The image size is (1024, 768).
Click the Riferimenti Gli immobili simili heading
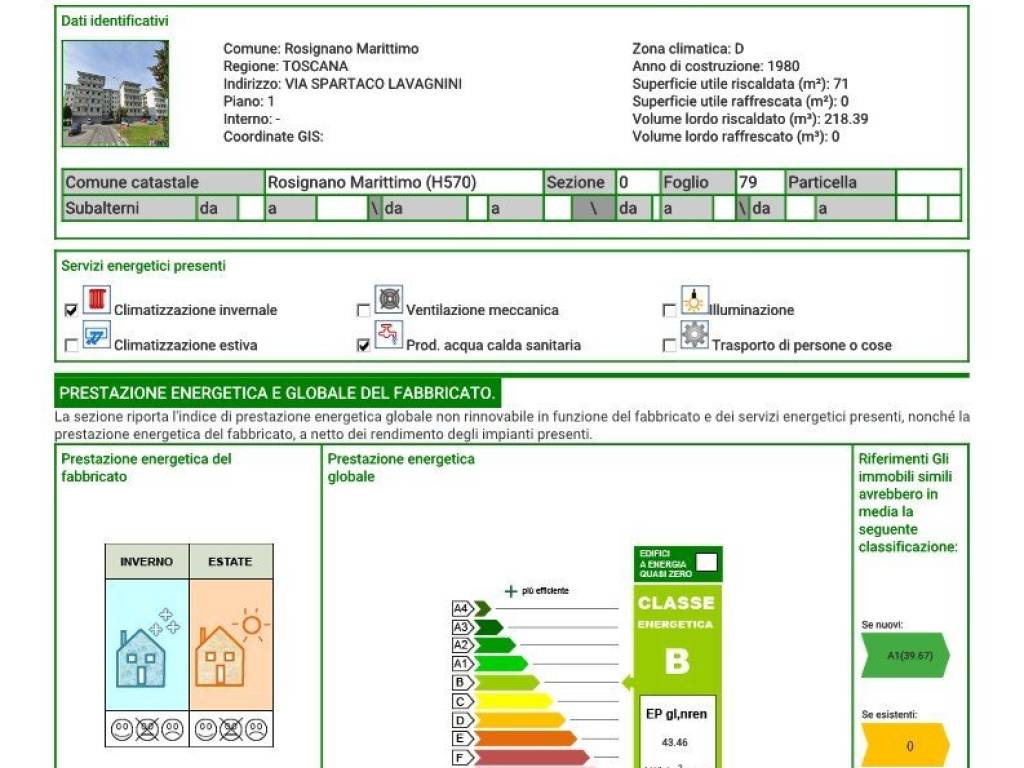tap(908, 503)
